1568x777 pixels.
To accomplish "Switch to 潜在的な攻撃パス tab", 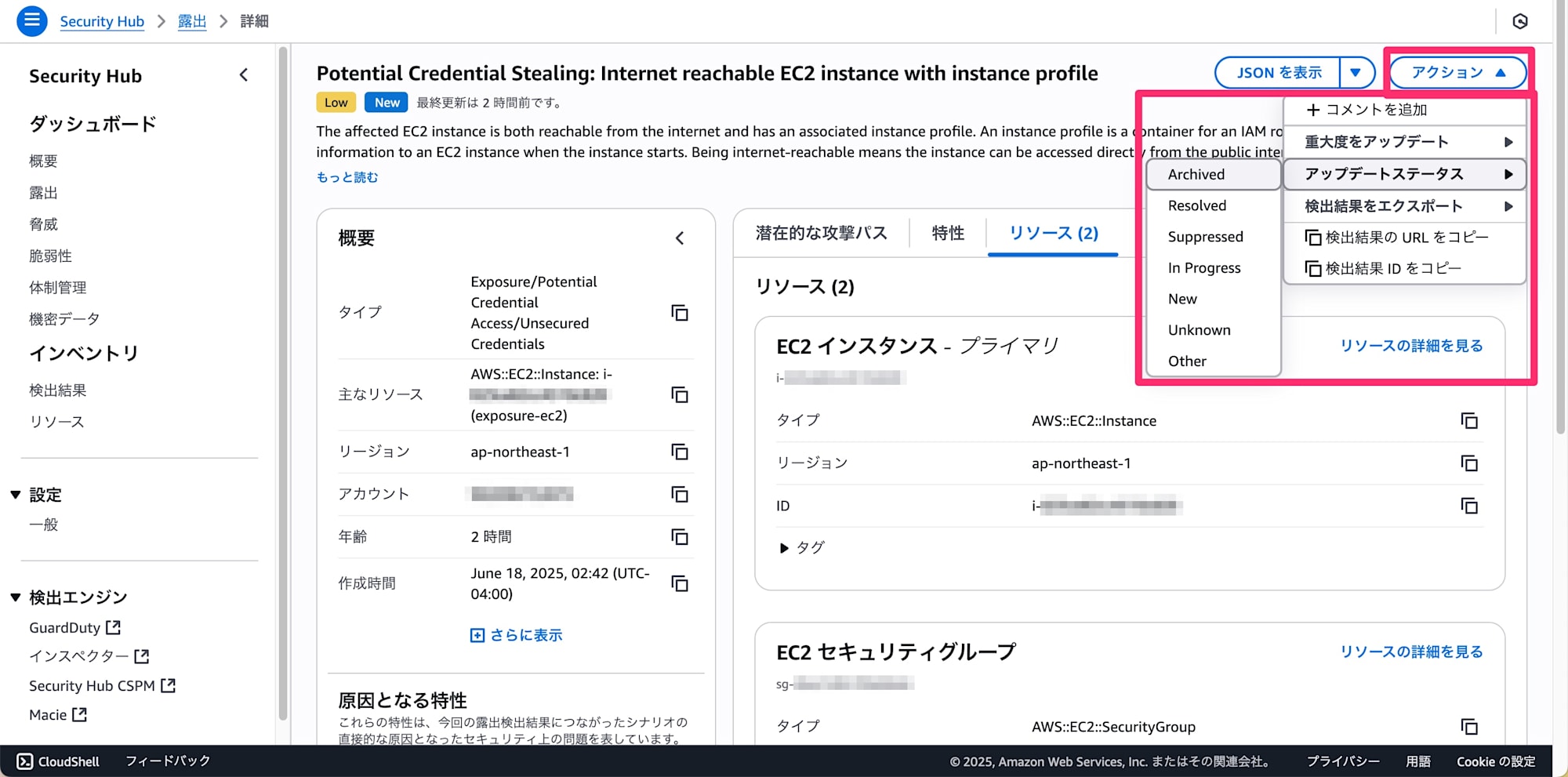I will 821,233.
